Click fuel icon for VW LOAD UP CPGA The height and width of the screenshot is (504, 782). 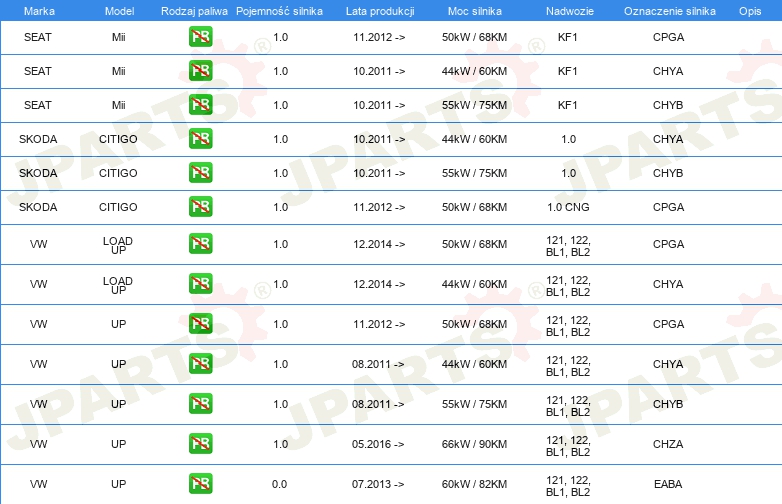coord(200,244)
